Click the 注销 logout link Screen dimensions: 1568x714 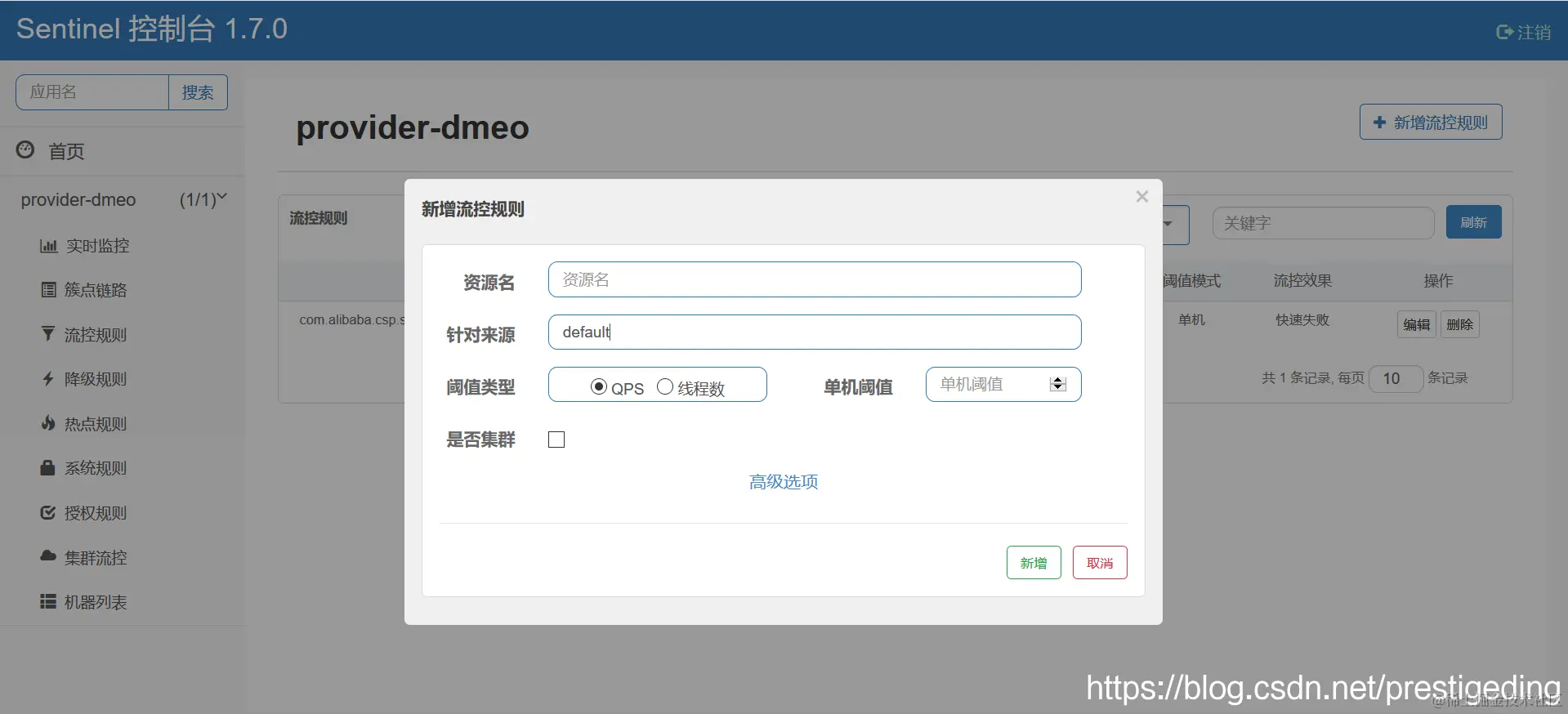click(1523, 32)
